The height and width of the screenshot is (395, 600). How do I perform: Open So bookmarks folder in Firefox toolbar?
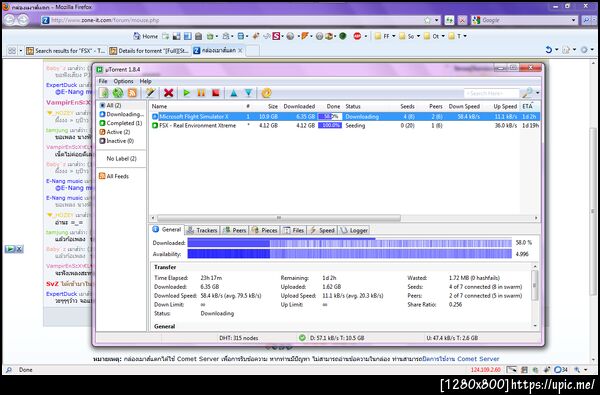409,36
